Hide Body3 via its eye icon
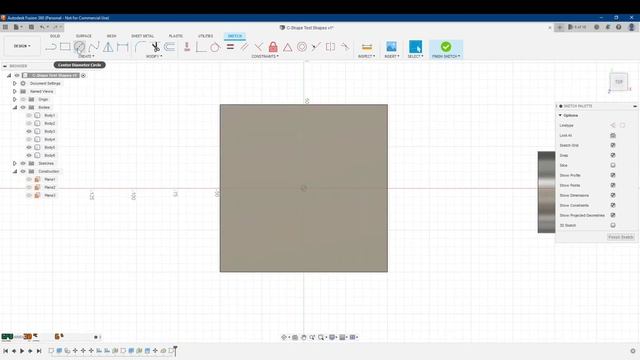The height and width of the screenshot is (360, 640). click(x=29, y=131)
